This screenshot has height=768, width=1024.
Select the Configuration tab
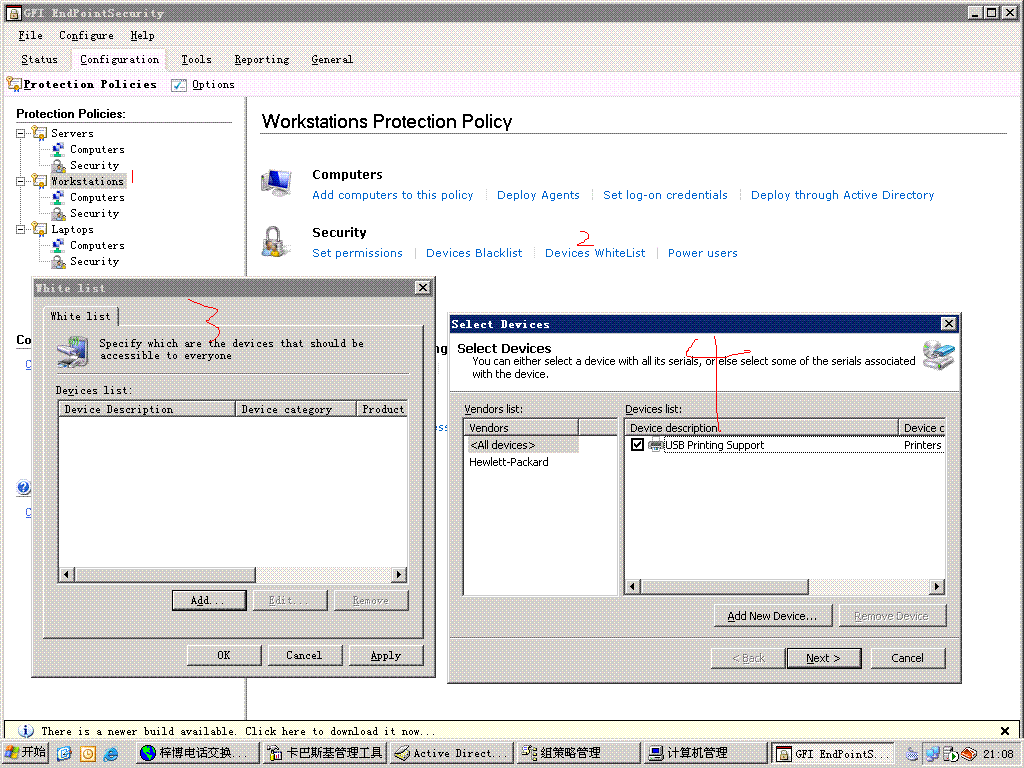[x=120, y=59]
